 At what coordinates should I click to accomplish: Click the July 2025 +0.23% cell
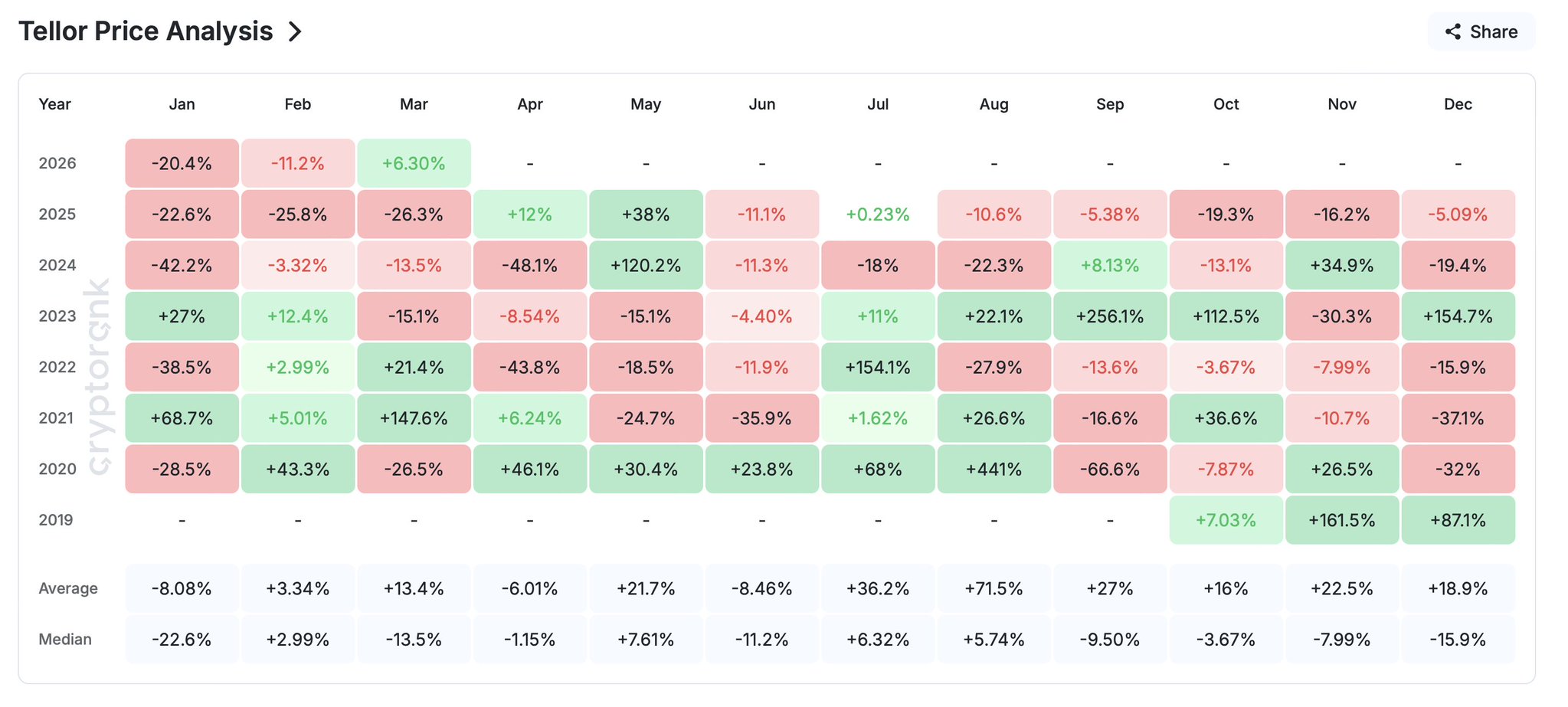click(x=878, y=214)
